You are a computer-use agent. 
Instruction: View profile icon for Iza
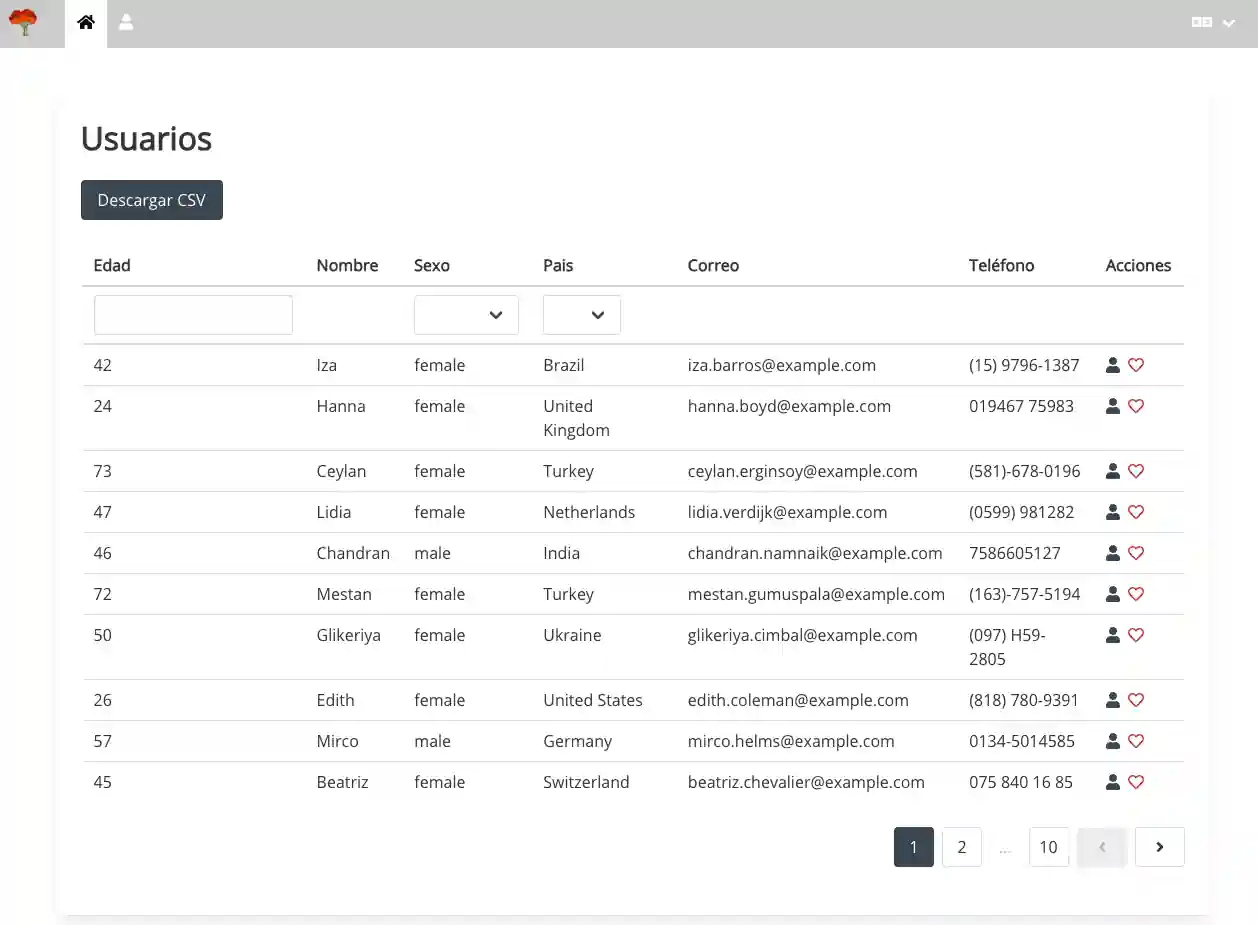click(1113, 365)
